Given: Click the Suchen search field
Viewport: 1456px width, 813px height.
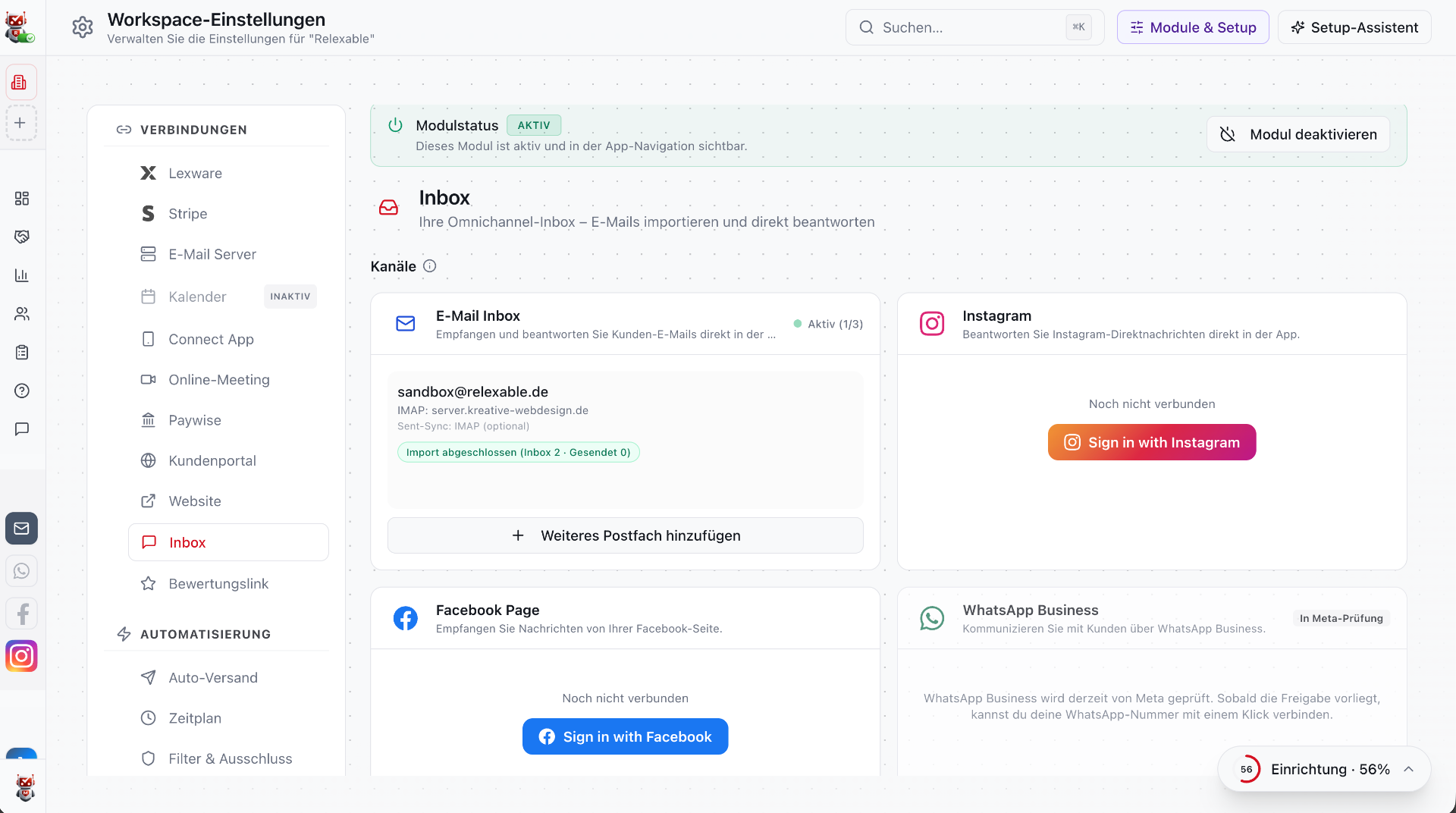Looking at the screenshot, I should [x=975, y=27].
